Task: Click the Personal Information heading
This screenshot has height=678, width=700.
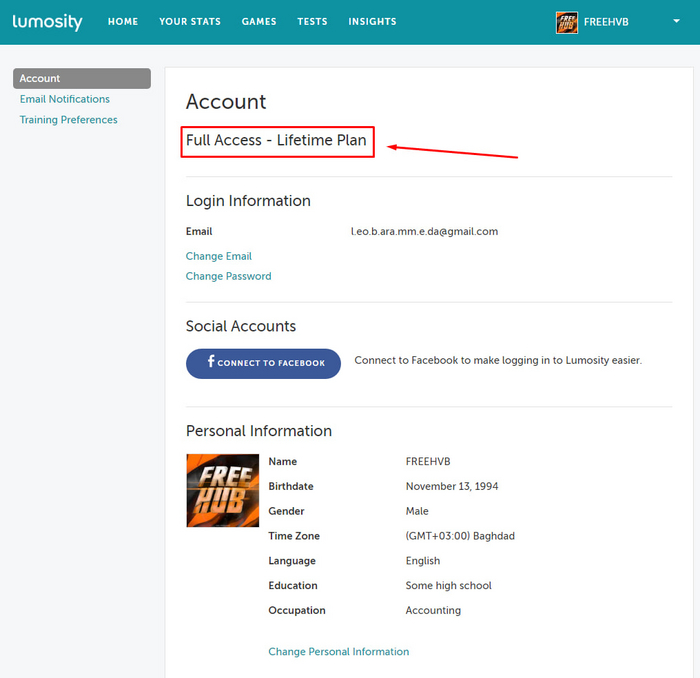Action: (259, 431)
